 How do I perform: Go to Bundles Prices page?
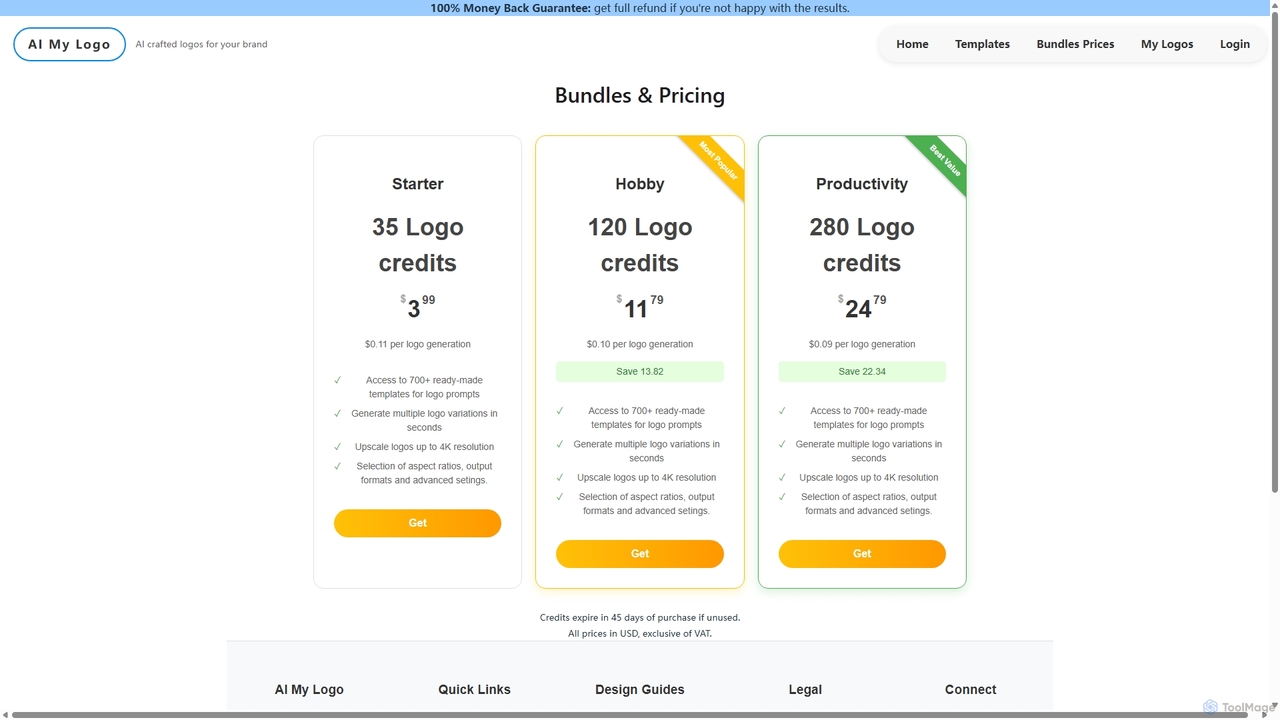pos(1075,44)
